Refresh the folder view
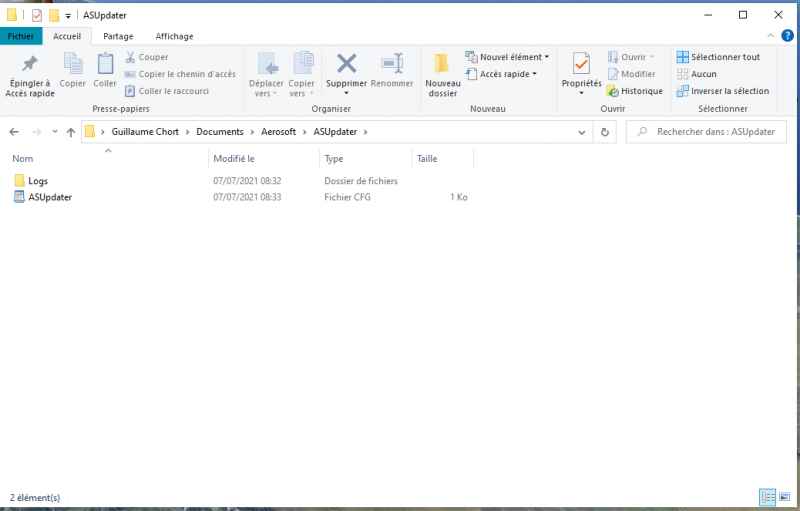 point(605,132)
